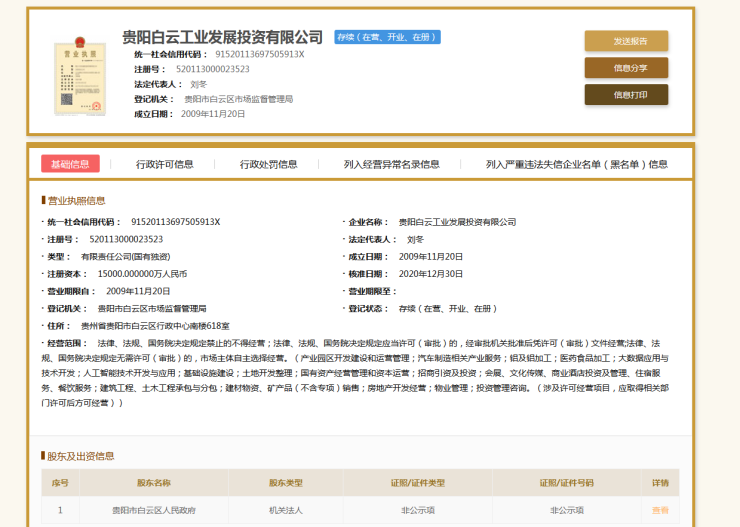Click header establishment date 2009年11月20日

click(x=213, y=114)
